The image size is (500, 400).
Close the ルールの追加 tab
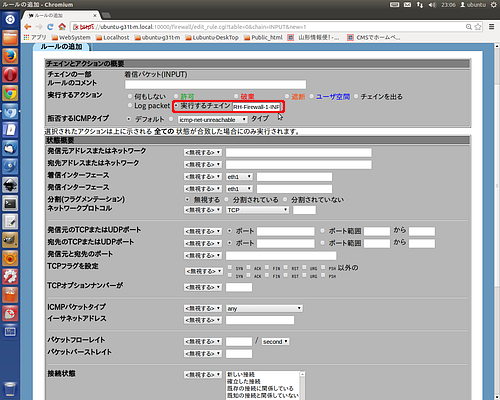(95, 15)
